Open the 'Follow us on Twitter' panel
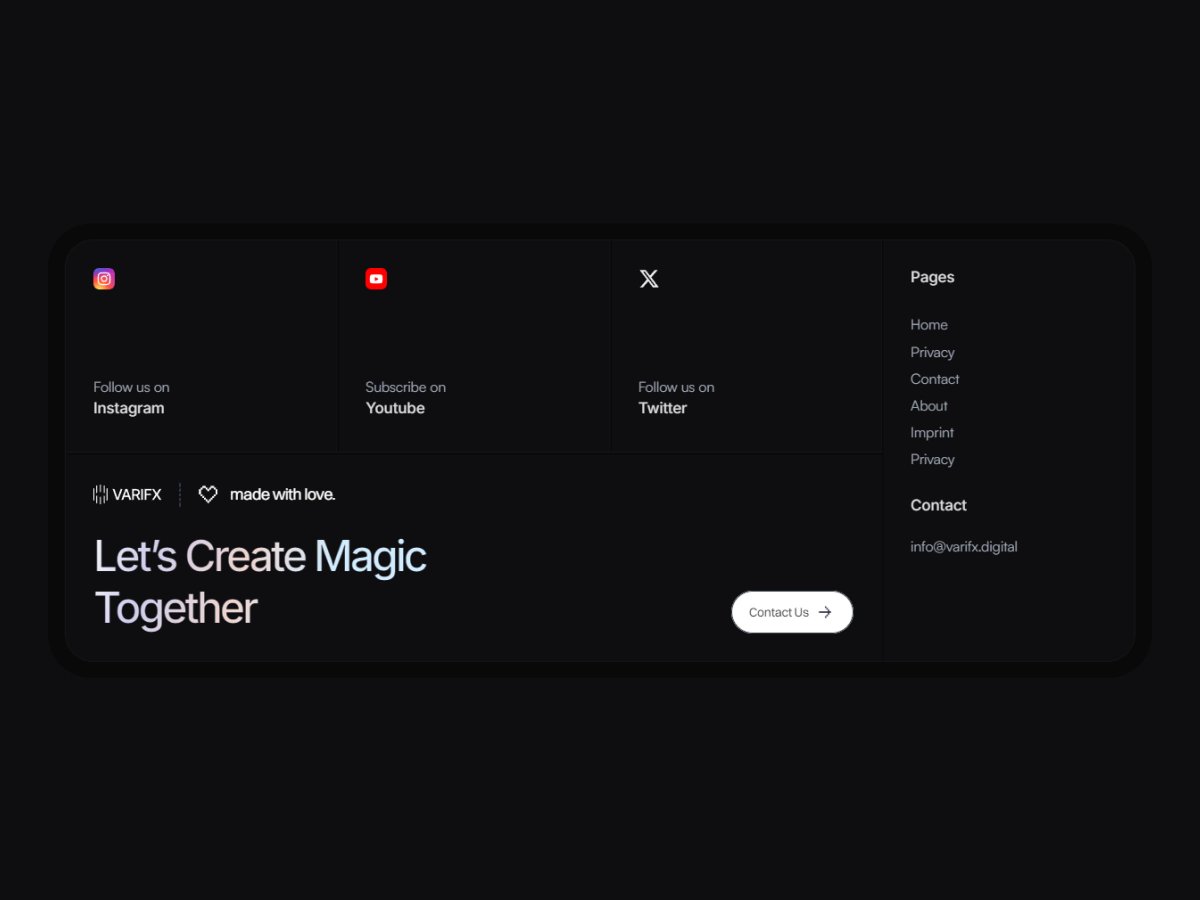This screenshot has height=900, width=1200. [x=746, y=345]
